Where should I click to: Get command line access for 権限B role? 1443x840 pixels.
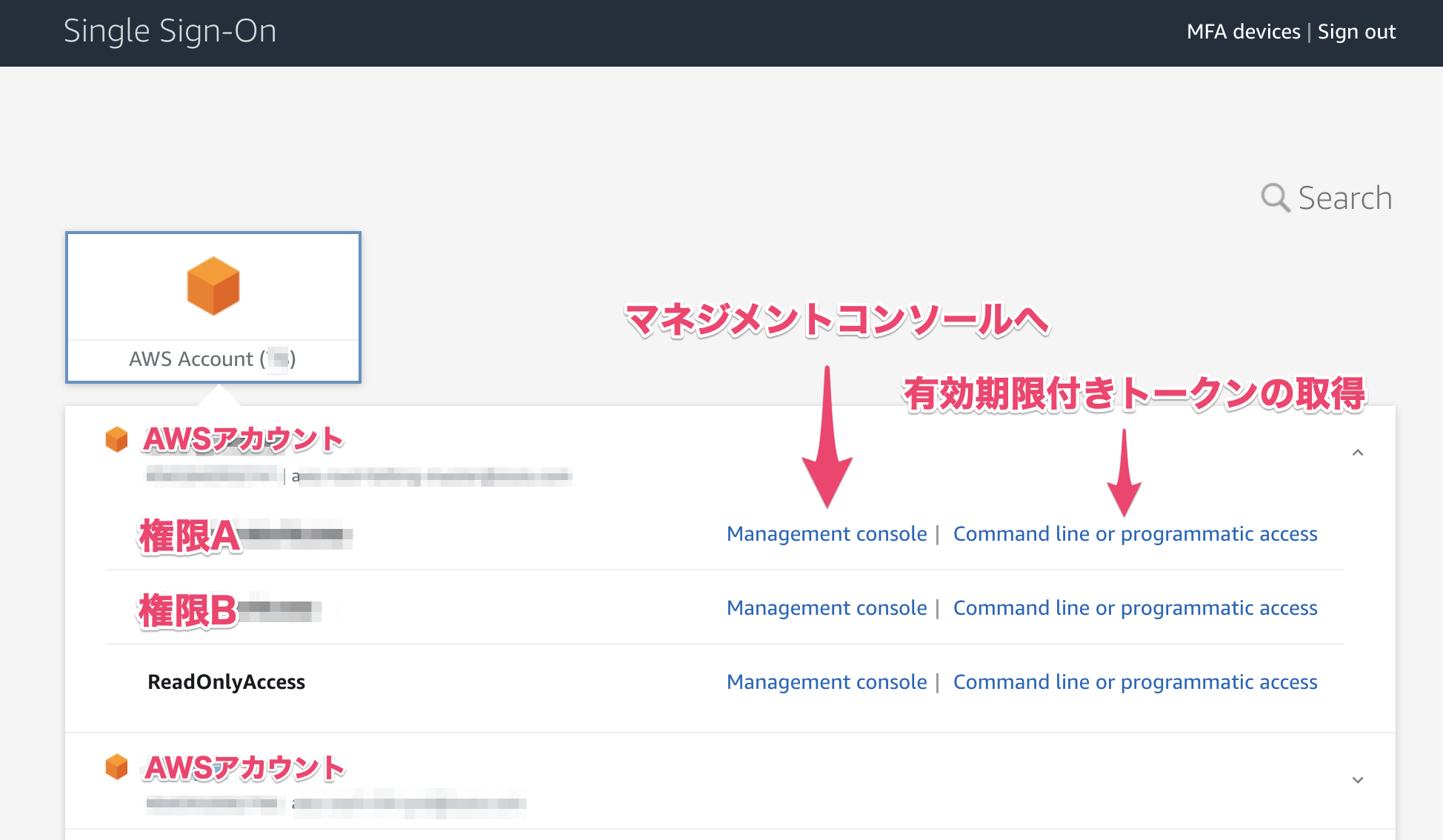pyautogui.click(x=1135, y=608)
